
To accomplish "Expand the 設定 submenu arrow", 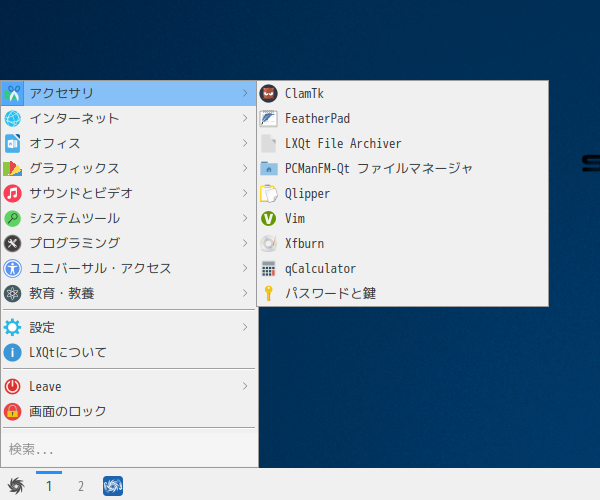I will click(x=245, y=327).
